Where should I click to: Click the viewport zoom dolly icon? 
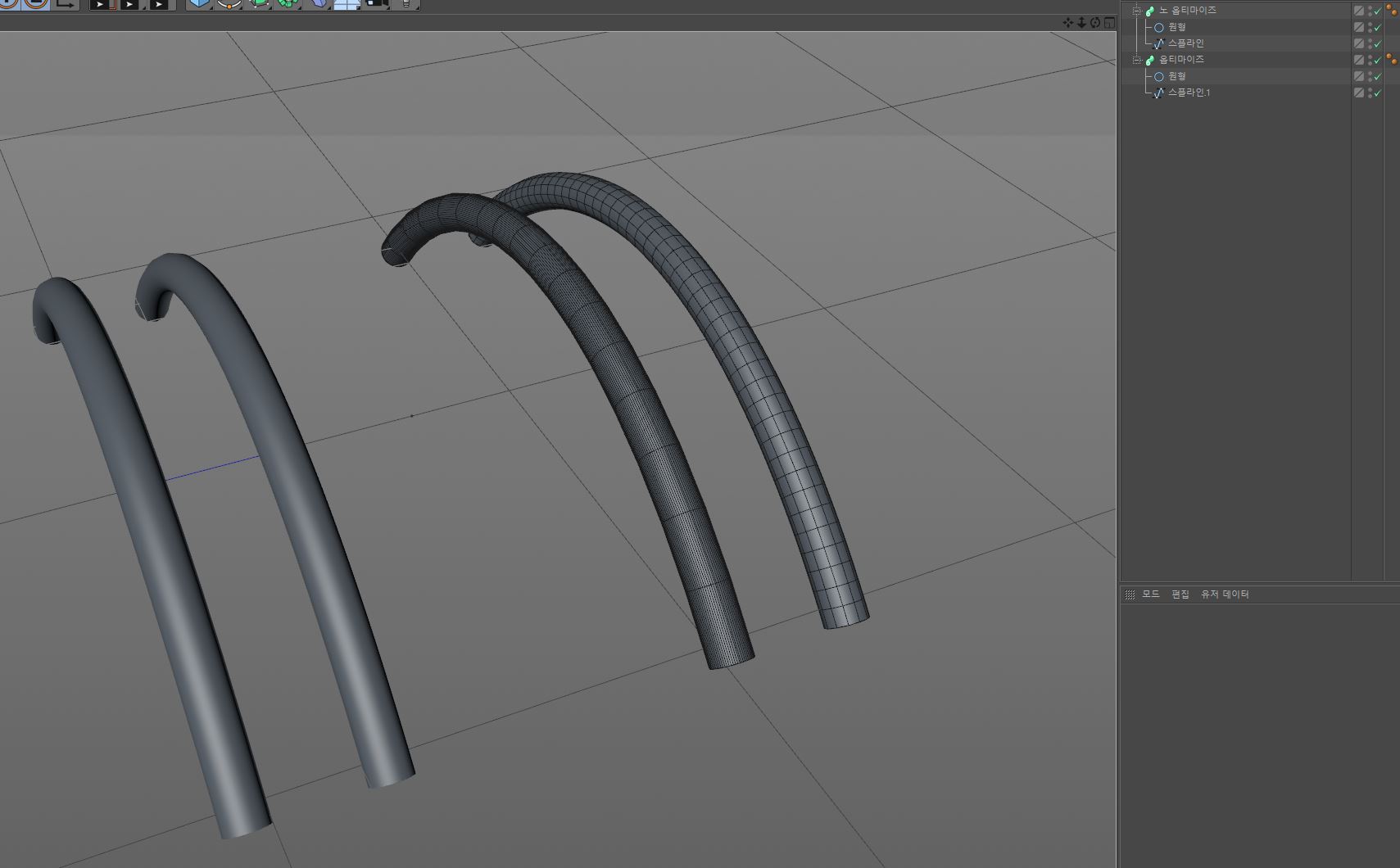click(1081, 23)
